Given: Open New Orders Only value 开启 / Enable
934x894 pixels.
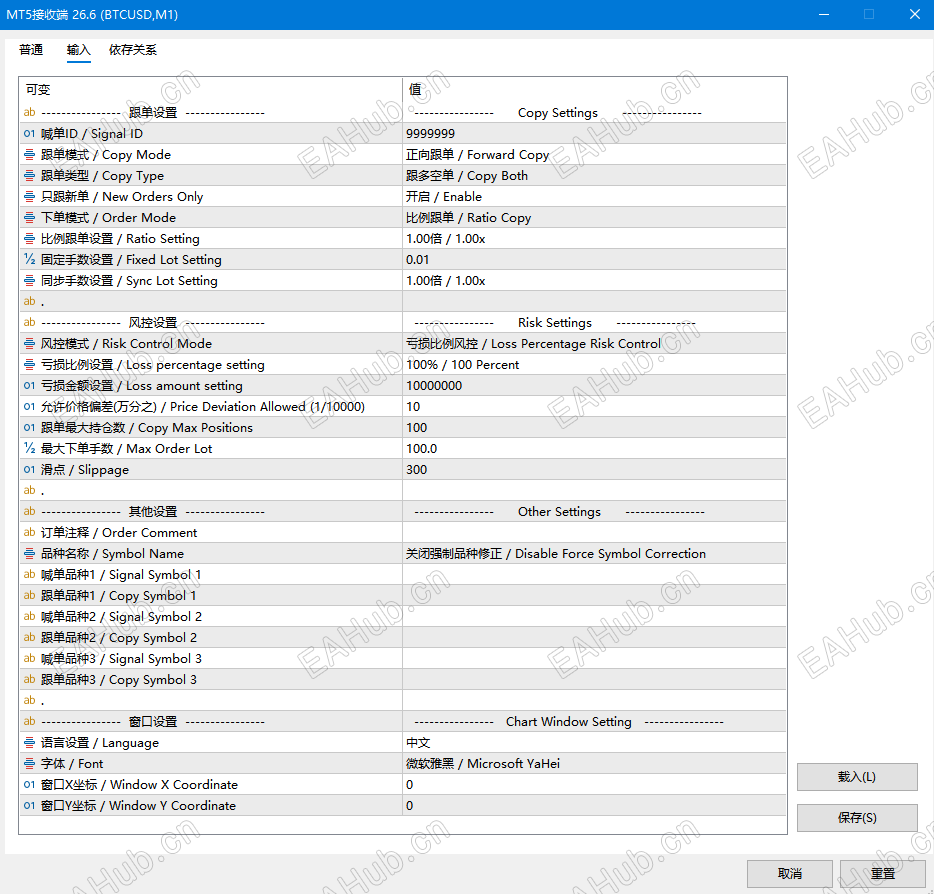Looking at the screenshot, I should 594,197.
